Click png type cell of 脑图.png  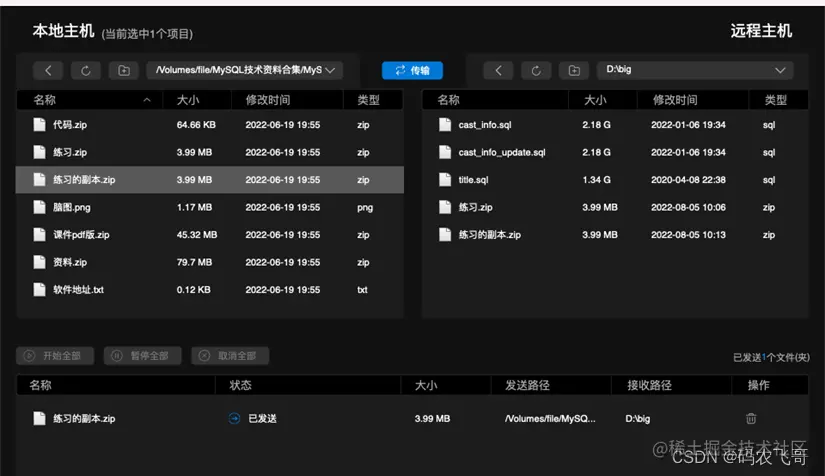[x=365, y=207]
